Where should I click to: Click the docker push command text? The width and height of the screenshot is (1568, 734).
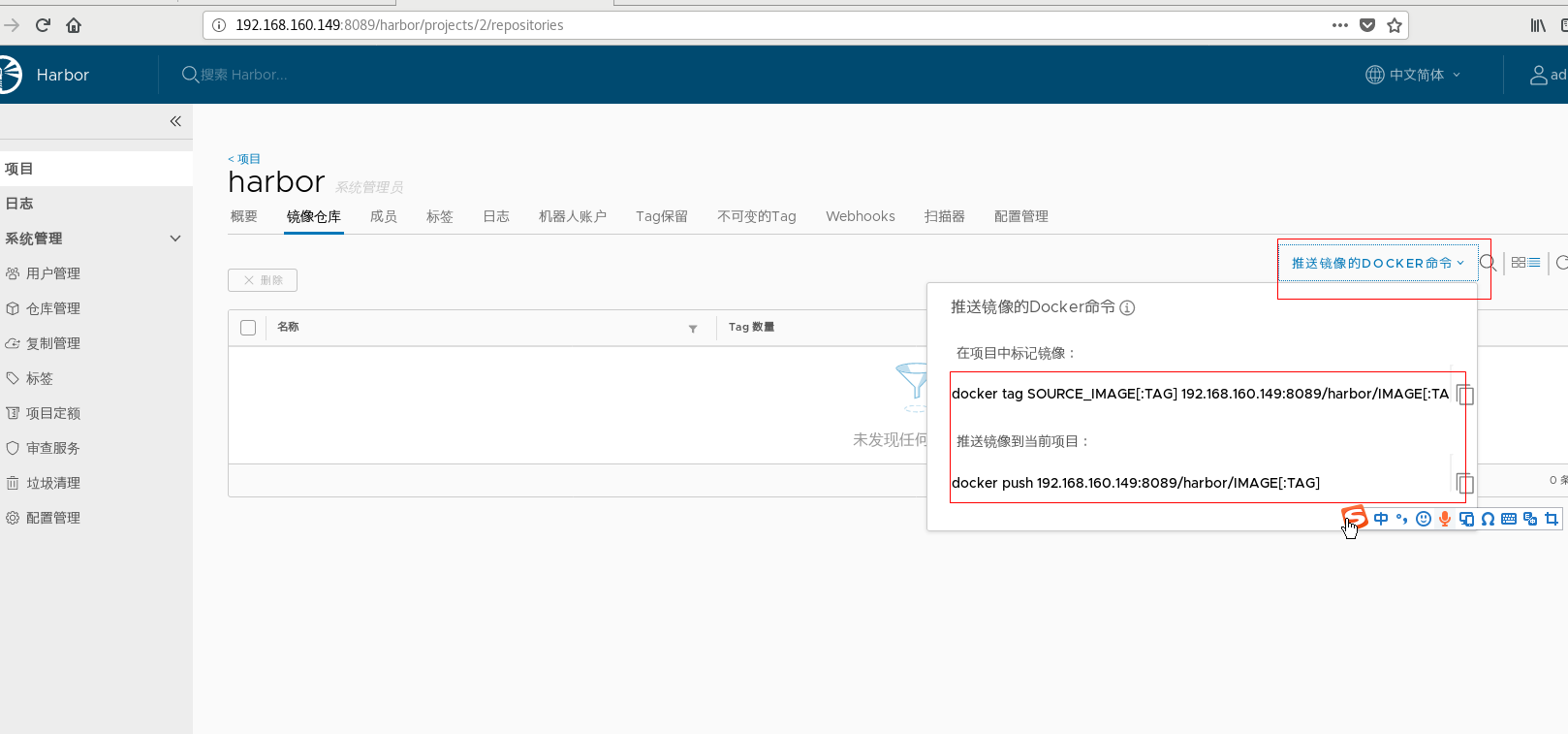[x=1136, y=483]
